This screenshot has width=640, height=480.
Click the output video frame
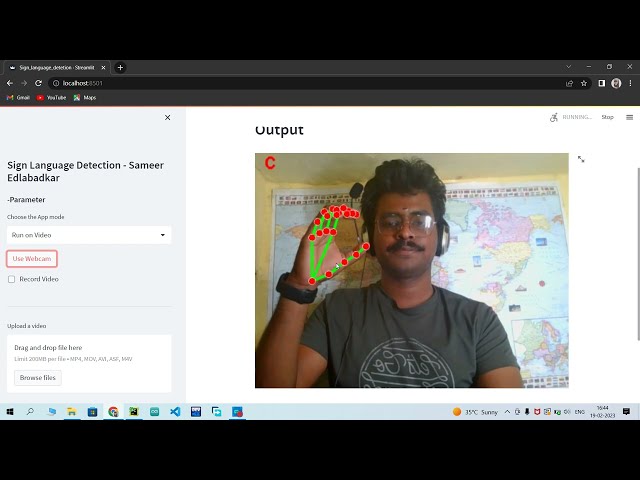pos(411,270)
